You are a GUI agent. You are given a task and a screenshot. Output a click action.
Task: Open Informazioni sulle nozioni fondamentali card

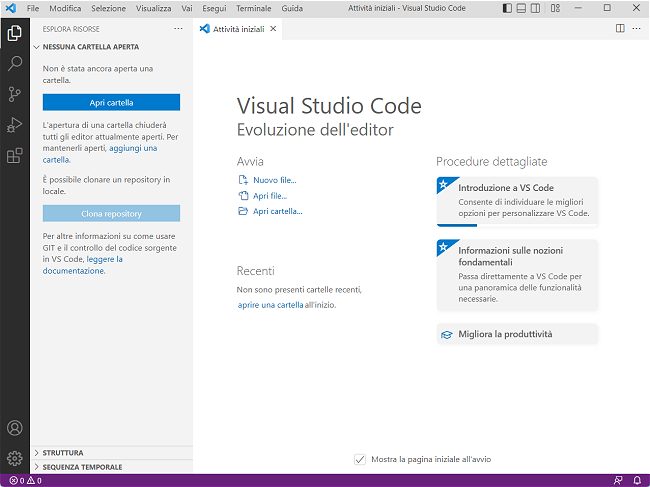(x=517, y=275)
